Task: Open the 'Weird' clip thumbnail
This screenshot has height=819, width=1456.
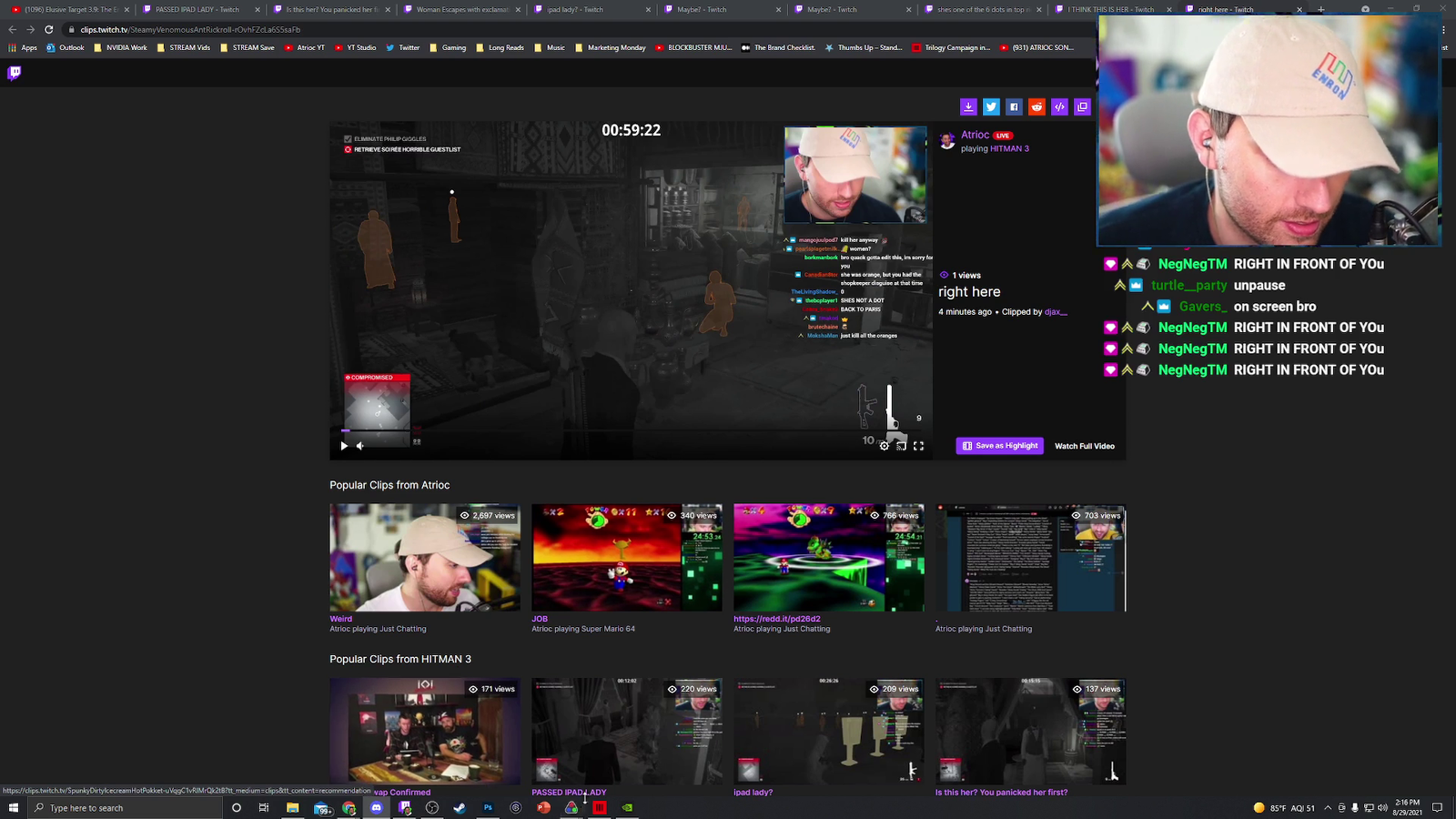Action: (x=425, y=558)
